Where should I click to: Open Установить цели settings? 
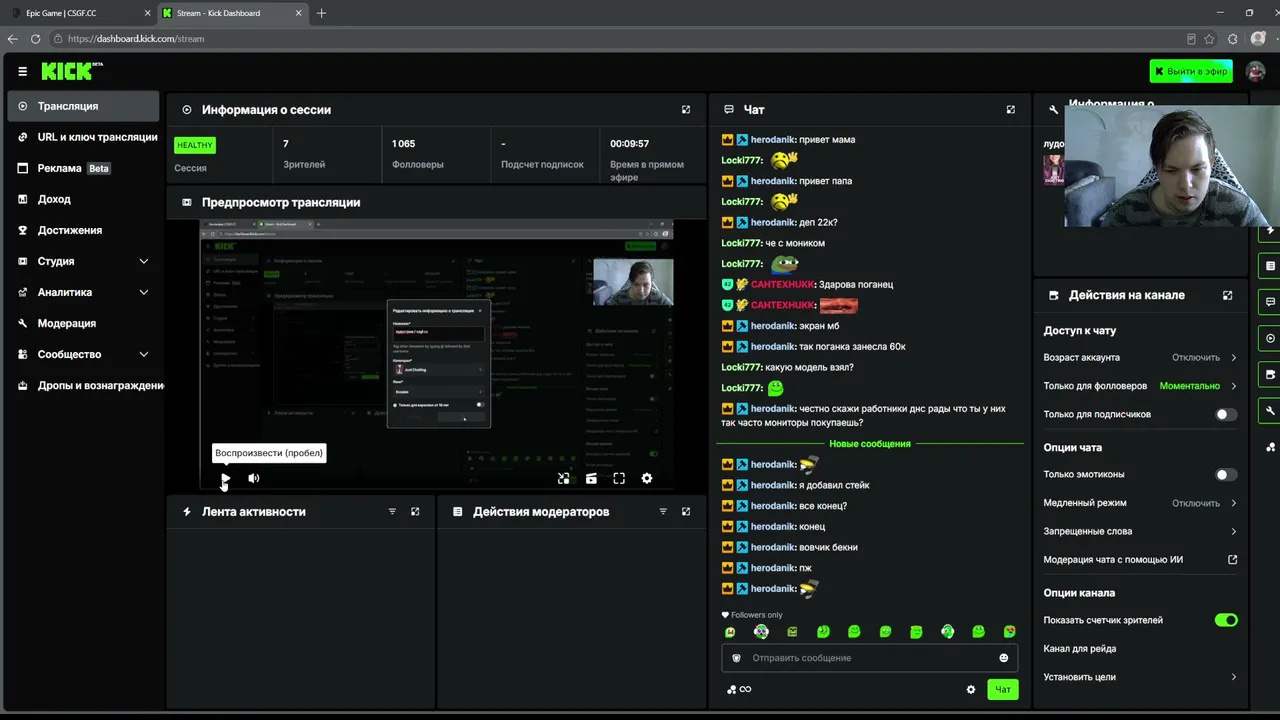pyautogui.click(x=1140, y=677)
